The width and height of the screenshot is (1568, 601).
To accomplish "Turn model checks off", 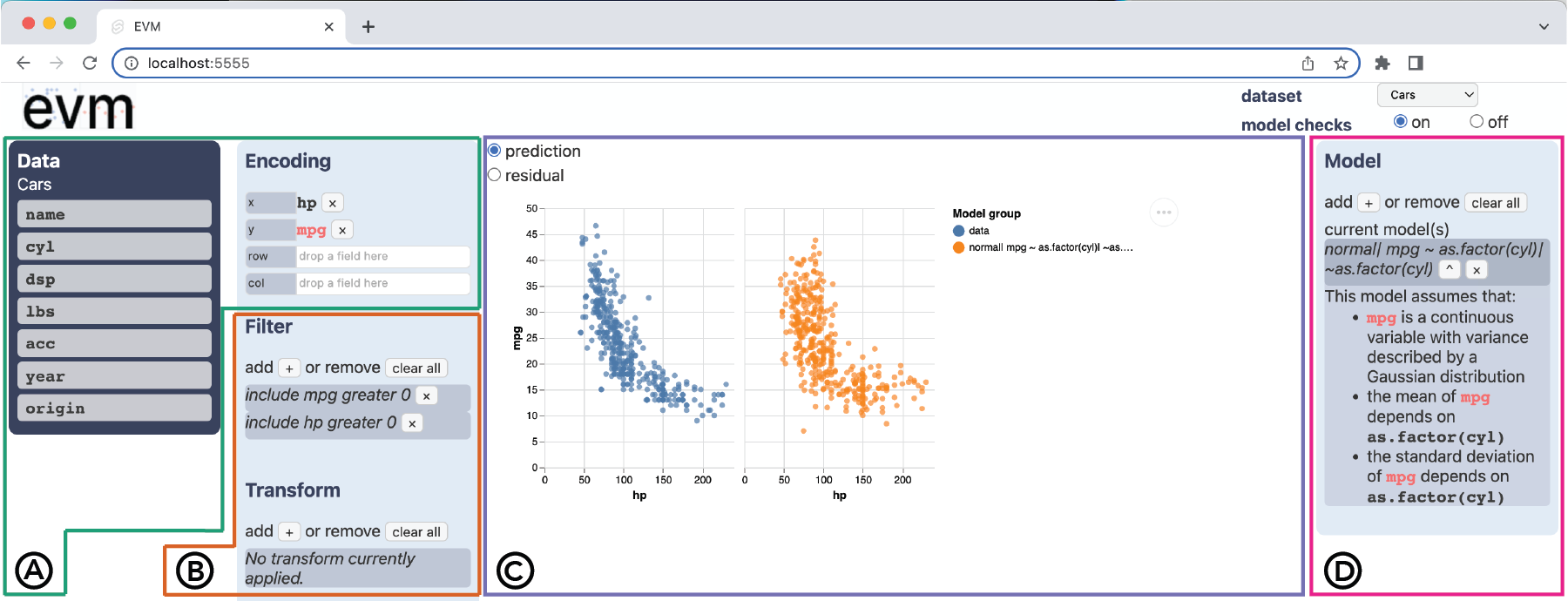I will click(x=1477, y=121).
